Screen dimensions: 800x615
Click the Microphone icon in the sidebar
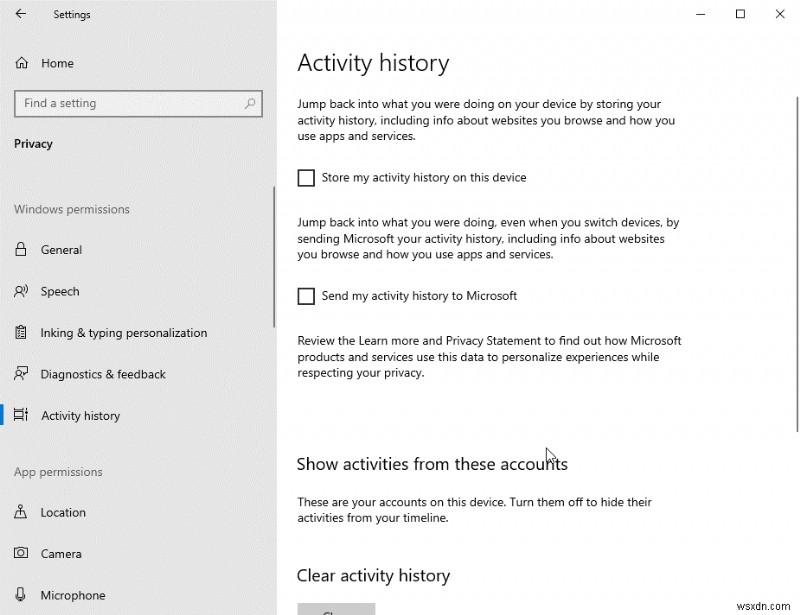click(x=22, y=594)
